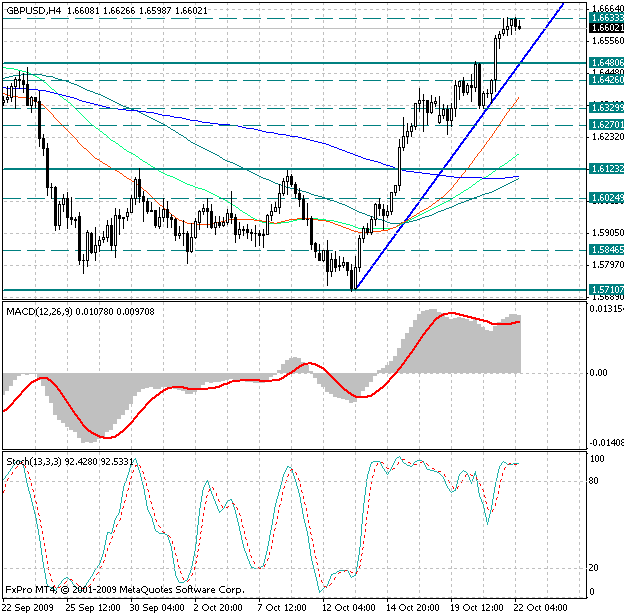The image size is (624, 615).
Task: Click the MACD 0.01315 upper axis value
Action: (x=606, y=309)
